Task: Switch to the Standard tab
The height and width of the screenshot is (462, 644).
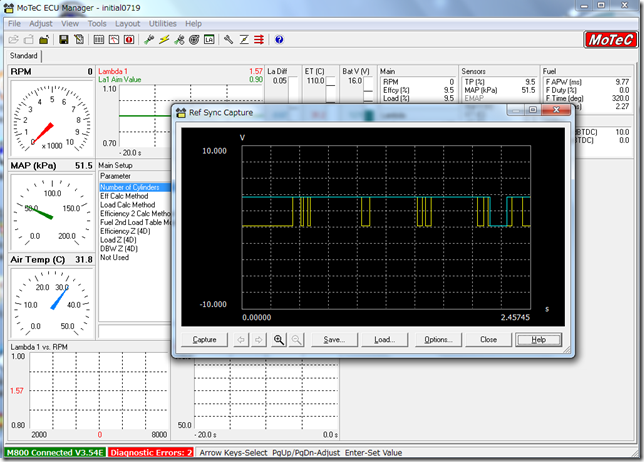Action: point(24,55)
